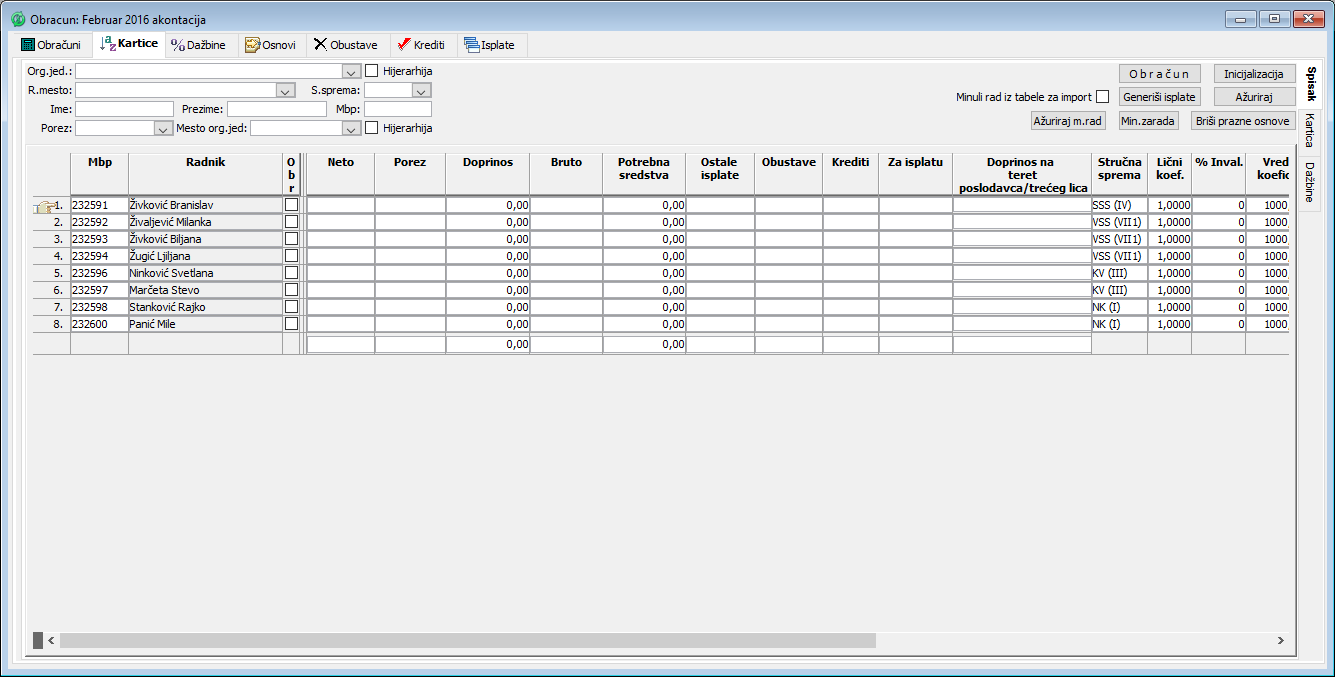Expand the Org.jed. dropdown list
Viewport: 1335px width, 677px height.
click(x=351, y=72)
